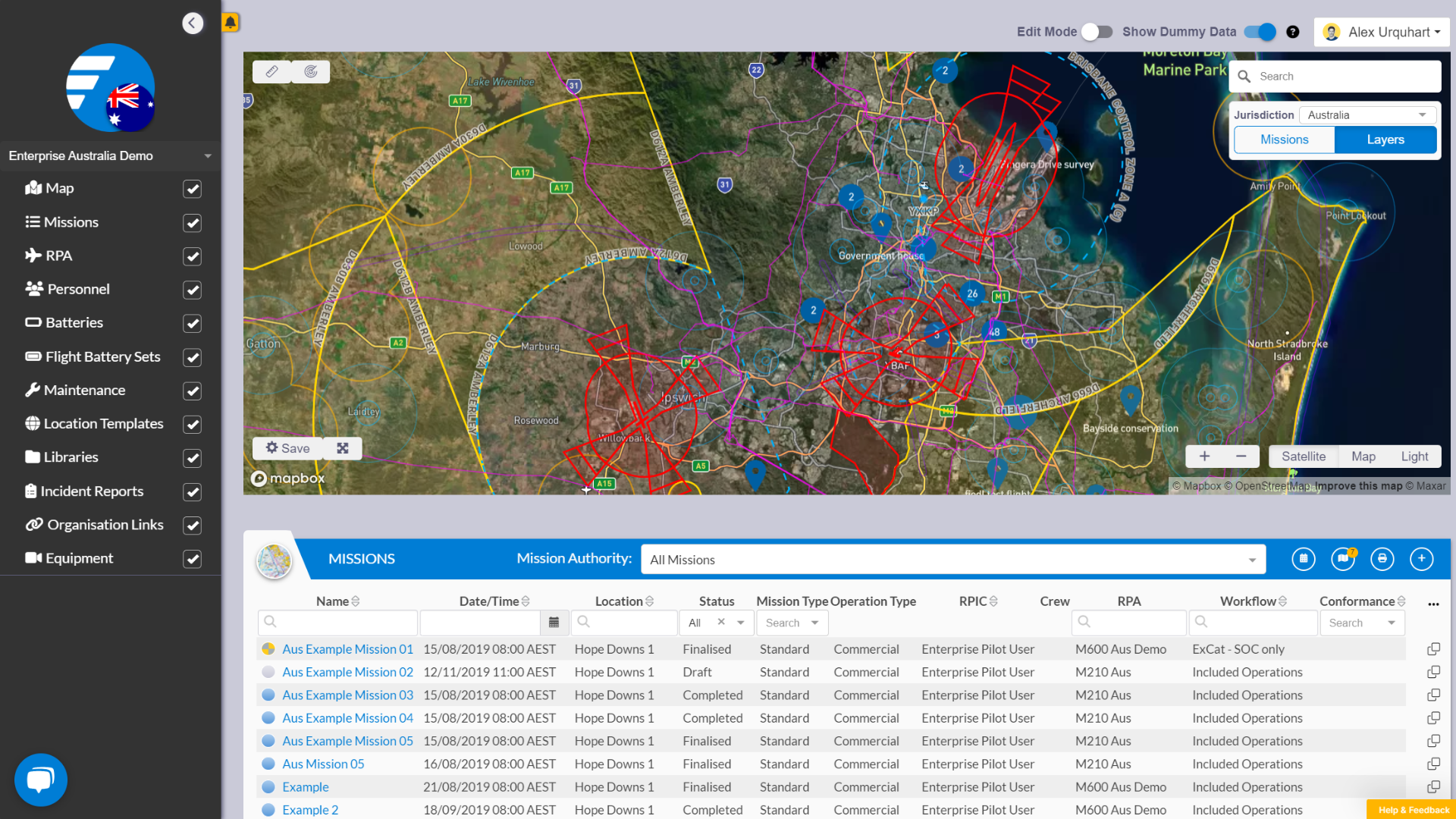Open Aus Example Mission 03 link
Viewport: 1456px width, 819px height.
pyautogui.click(x=347, y=695)
